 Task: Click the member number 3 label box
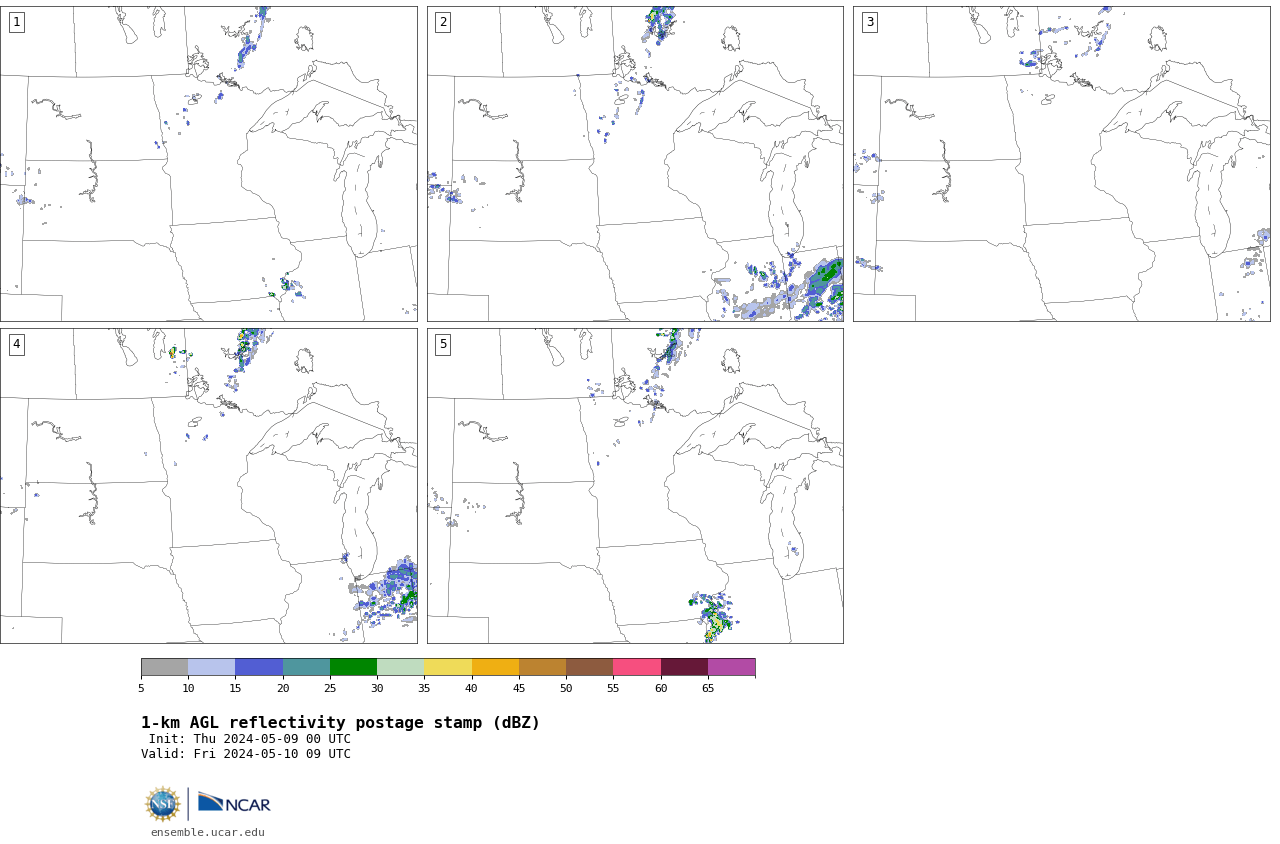click(869, 22)
